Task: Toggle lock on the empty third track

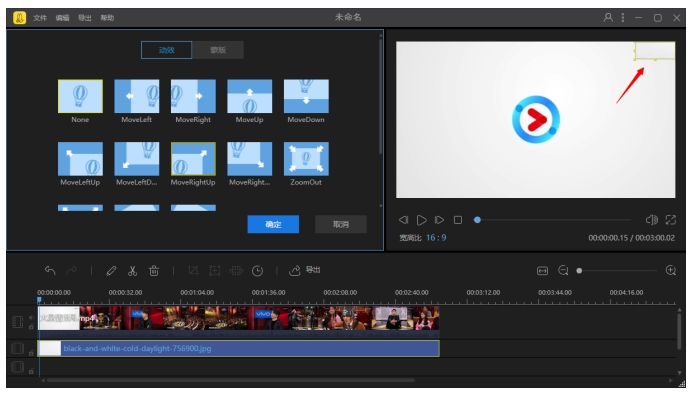Action: click(31, 371)
